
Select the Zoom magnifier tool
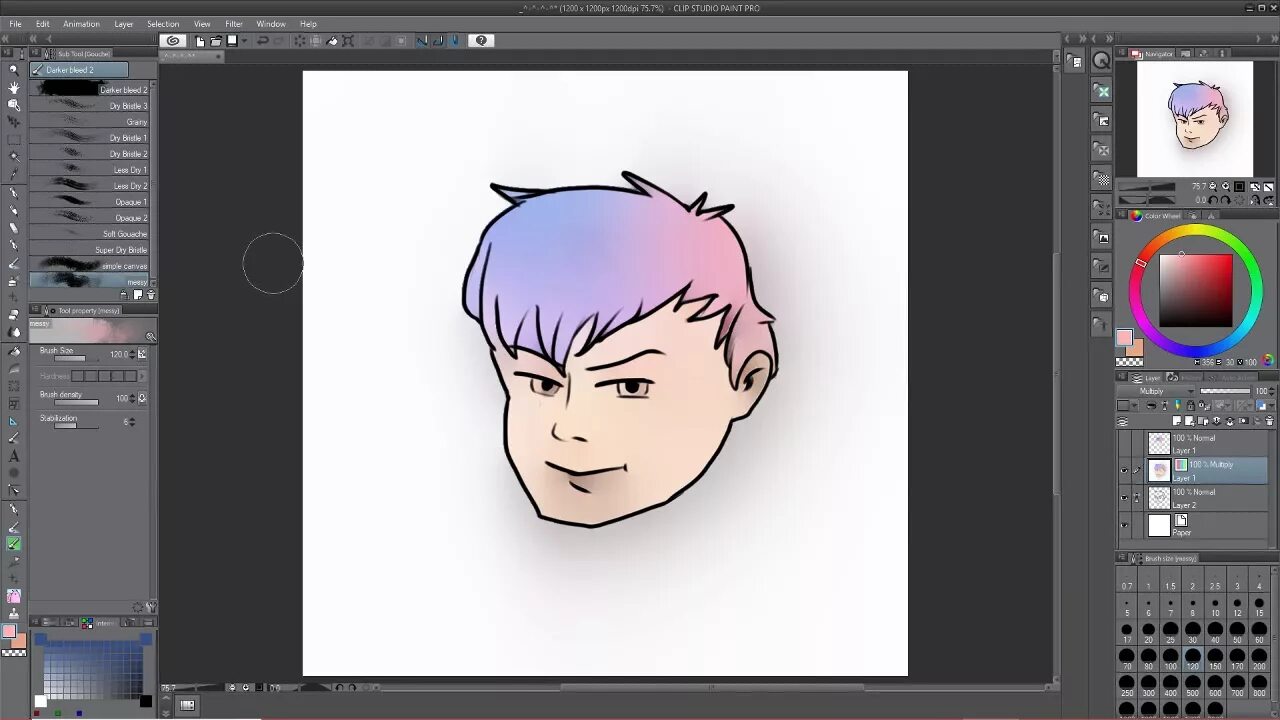click(x=13, y=70)
